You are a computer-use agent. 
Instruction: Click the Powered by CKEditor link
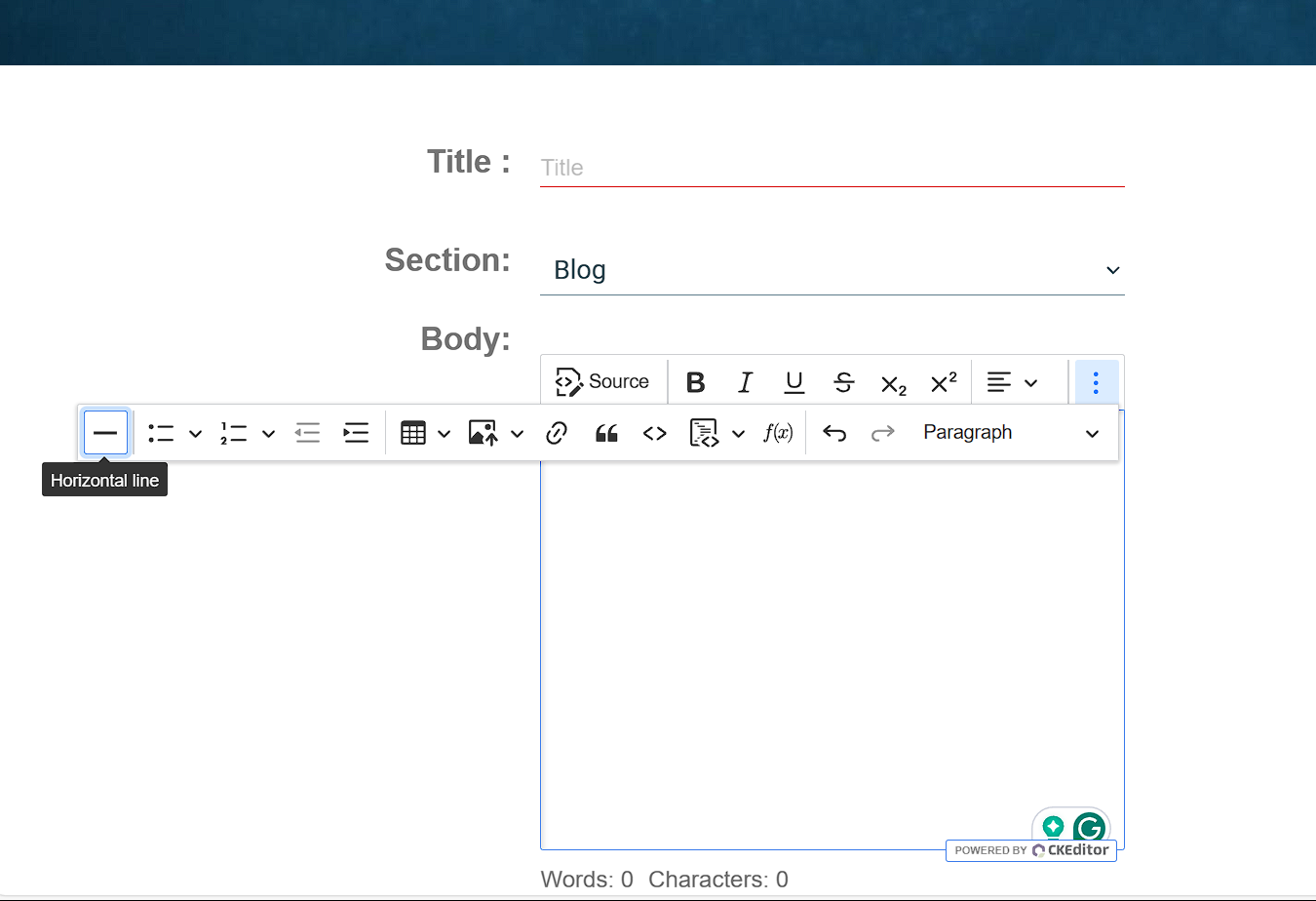coord(1030,849)
